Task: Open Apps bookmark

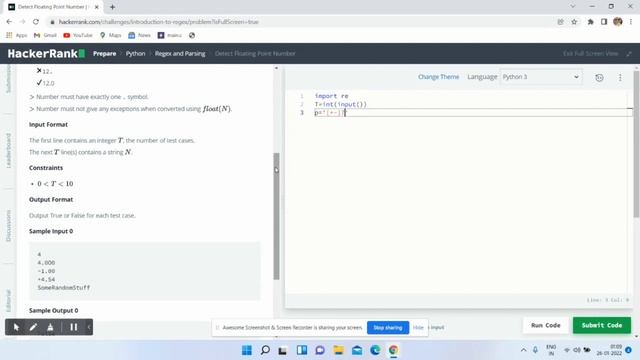Action: click(x=17, y=36)
